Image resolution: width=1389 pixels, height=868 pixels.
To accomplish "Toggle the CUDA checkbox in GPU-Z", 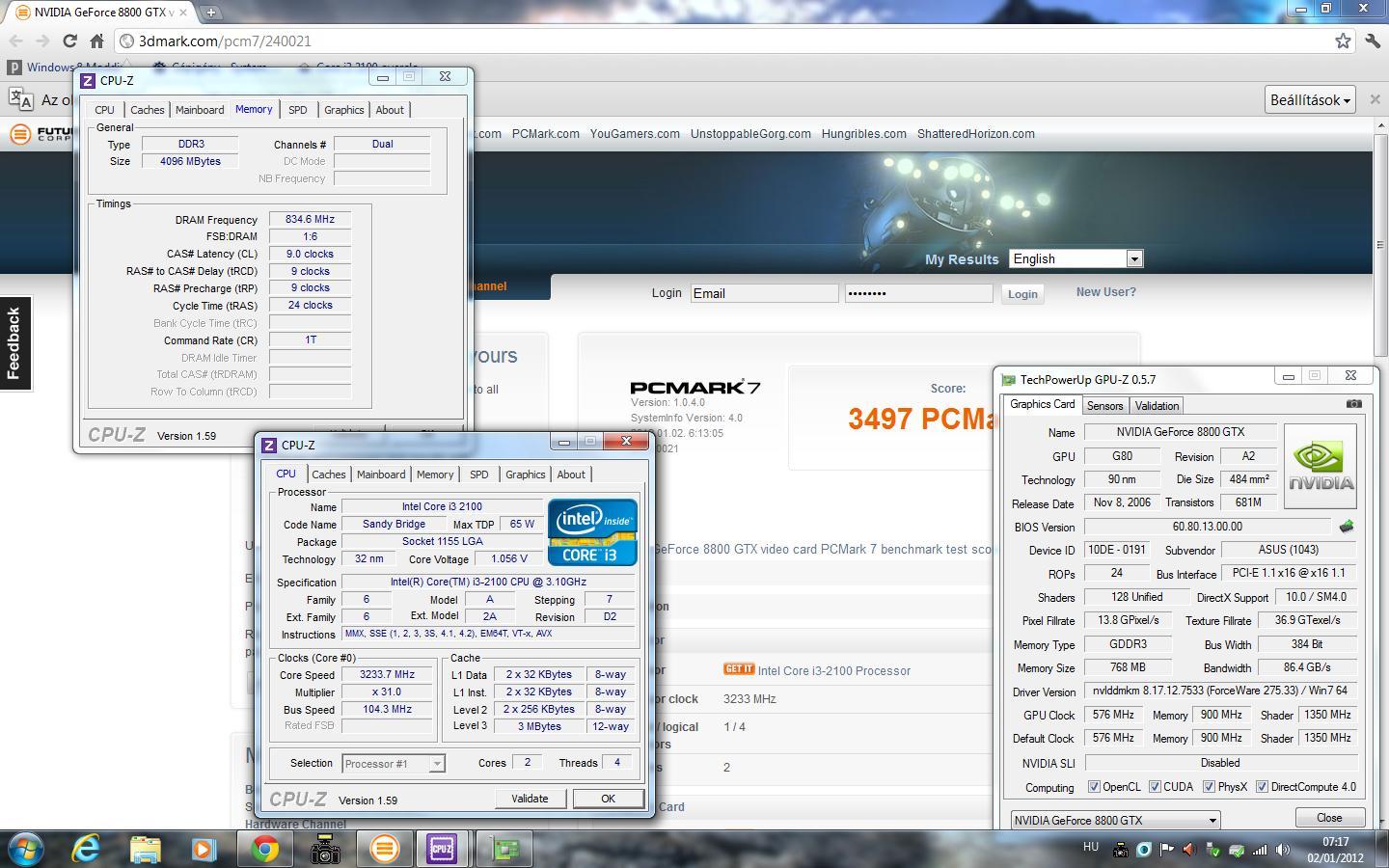I will [x=1155, y=786].
